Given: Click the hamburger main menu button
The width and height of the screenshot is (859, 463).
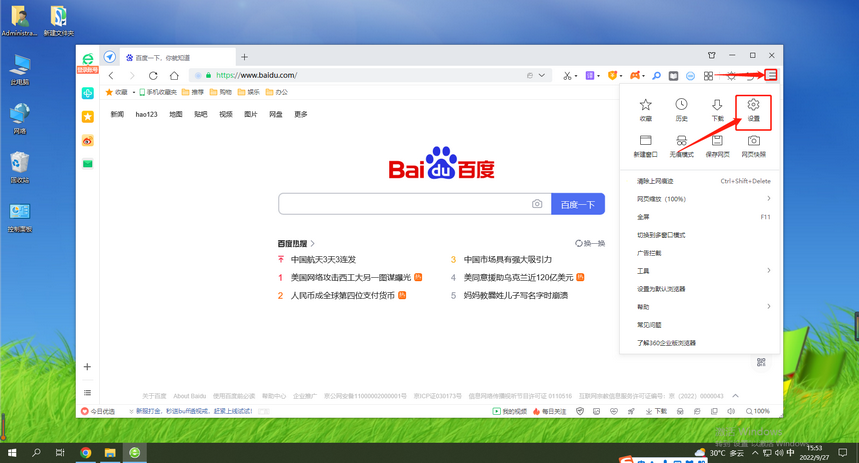Looking at the screenshot, I should pyautogui.click(x=771, y=75).
